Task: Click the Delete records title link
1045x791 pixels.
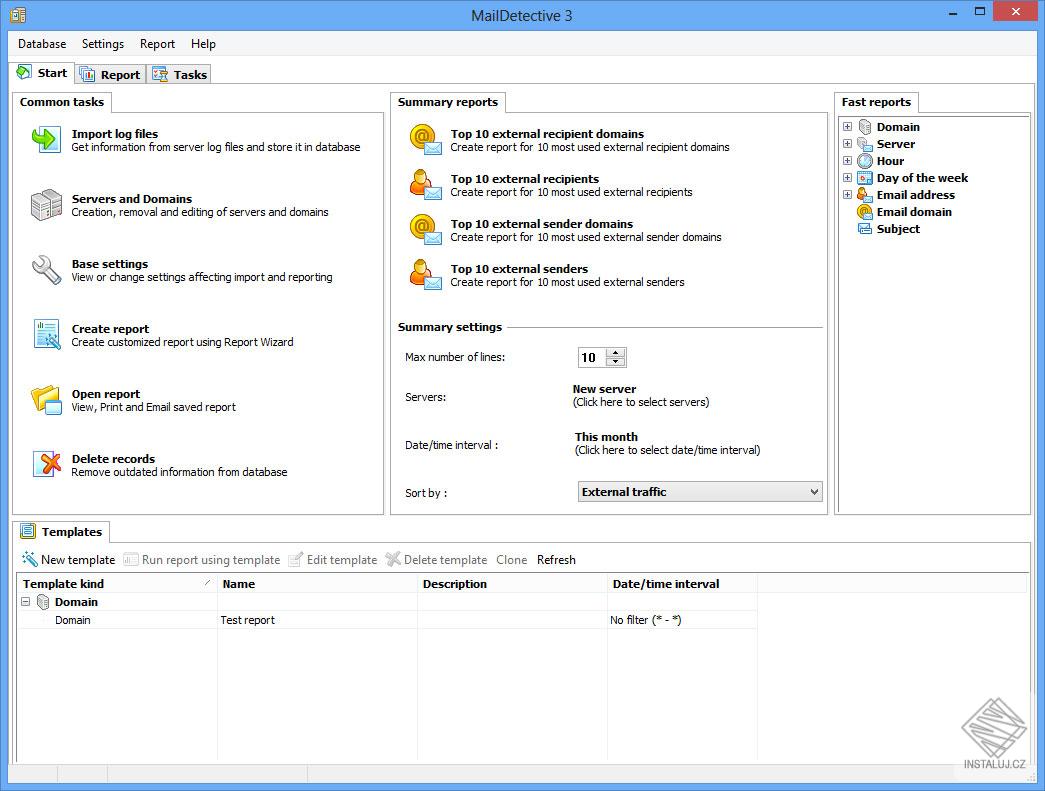Action: coord(113,458)
